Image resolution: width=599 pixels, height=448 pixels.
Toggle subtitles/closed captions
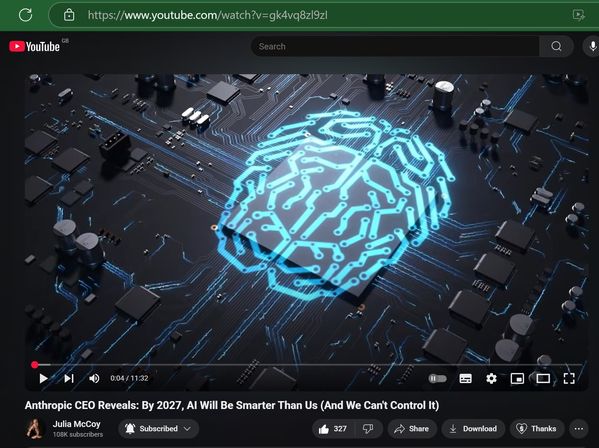pos(465,378)
